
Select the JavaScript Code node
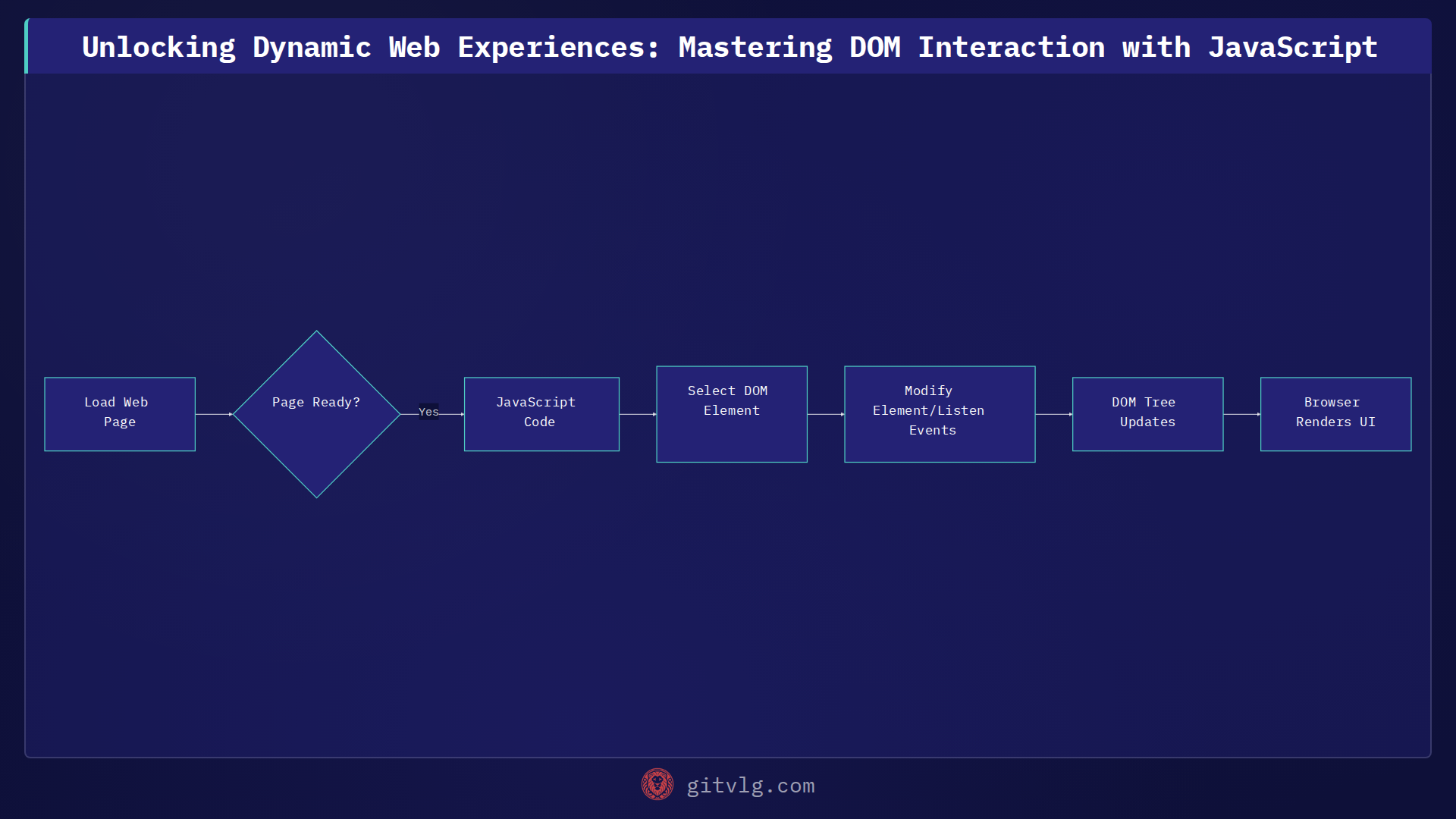[x=541, y=414]
